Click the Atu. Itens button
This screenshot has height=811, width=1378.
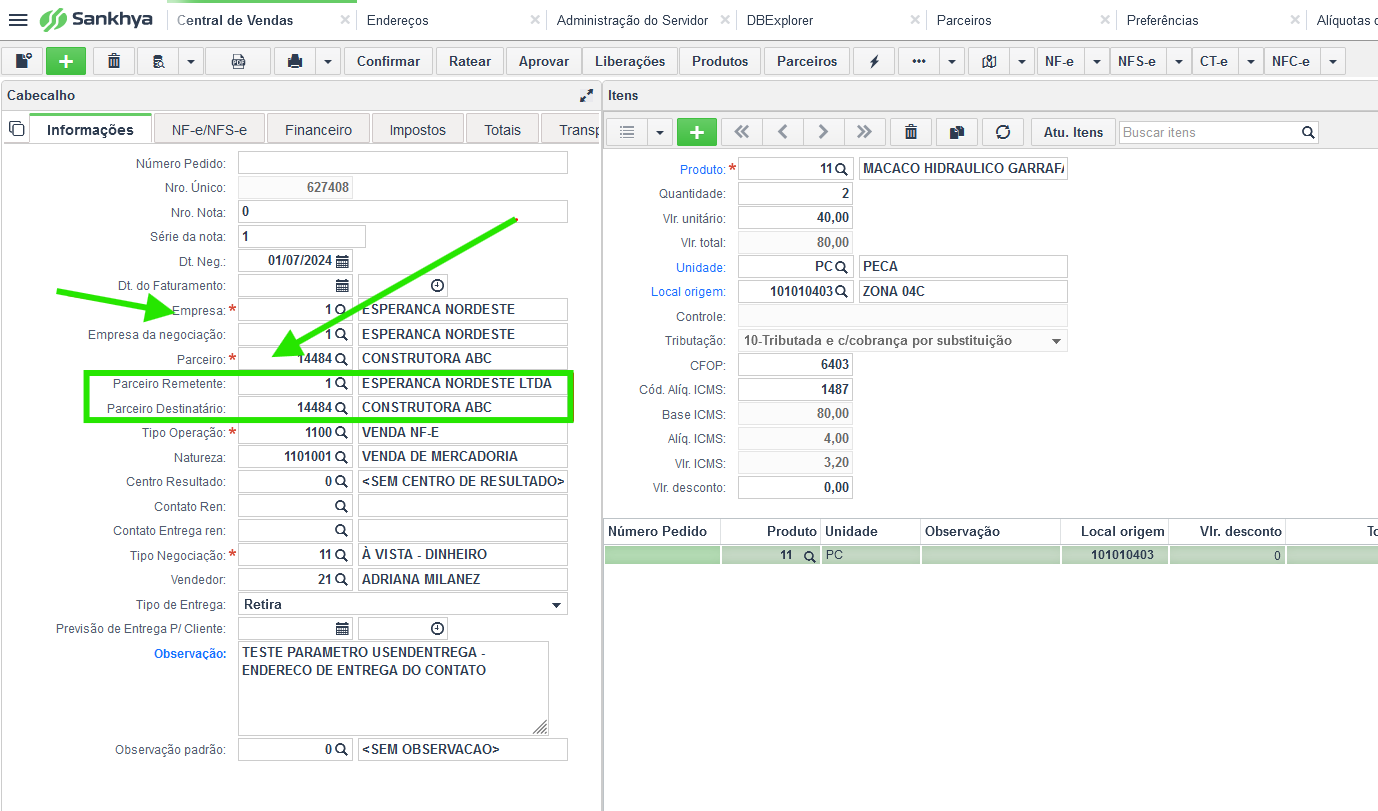click(x=1074, y=132)
